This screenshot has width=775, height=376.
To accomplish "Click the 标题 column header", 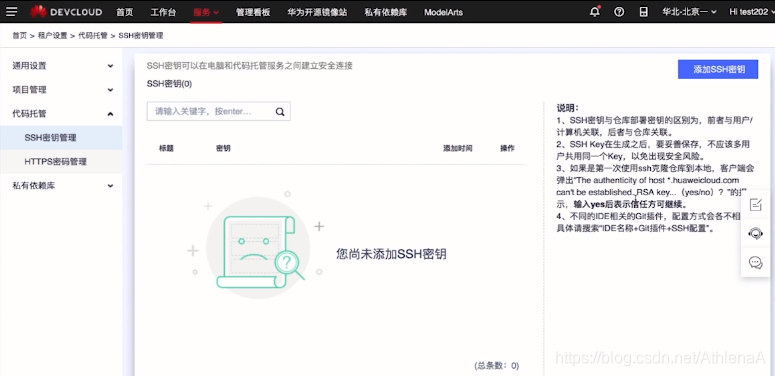I will [166, 148].
